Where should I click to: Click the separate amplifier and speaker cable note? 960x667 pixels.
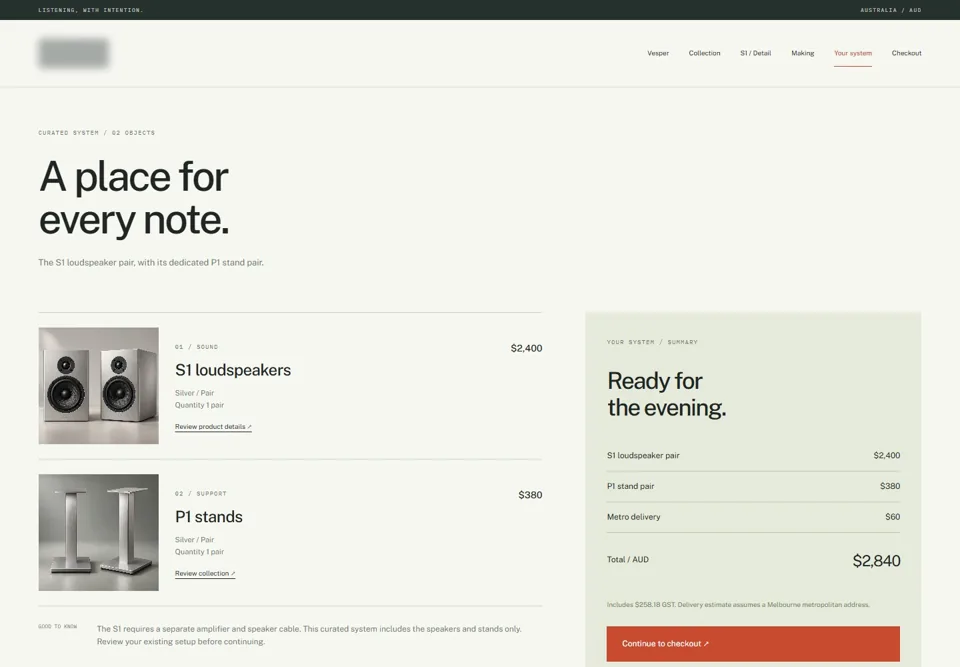[x=309, y=635]
